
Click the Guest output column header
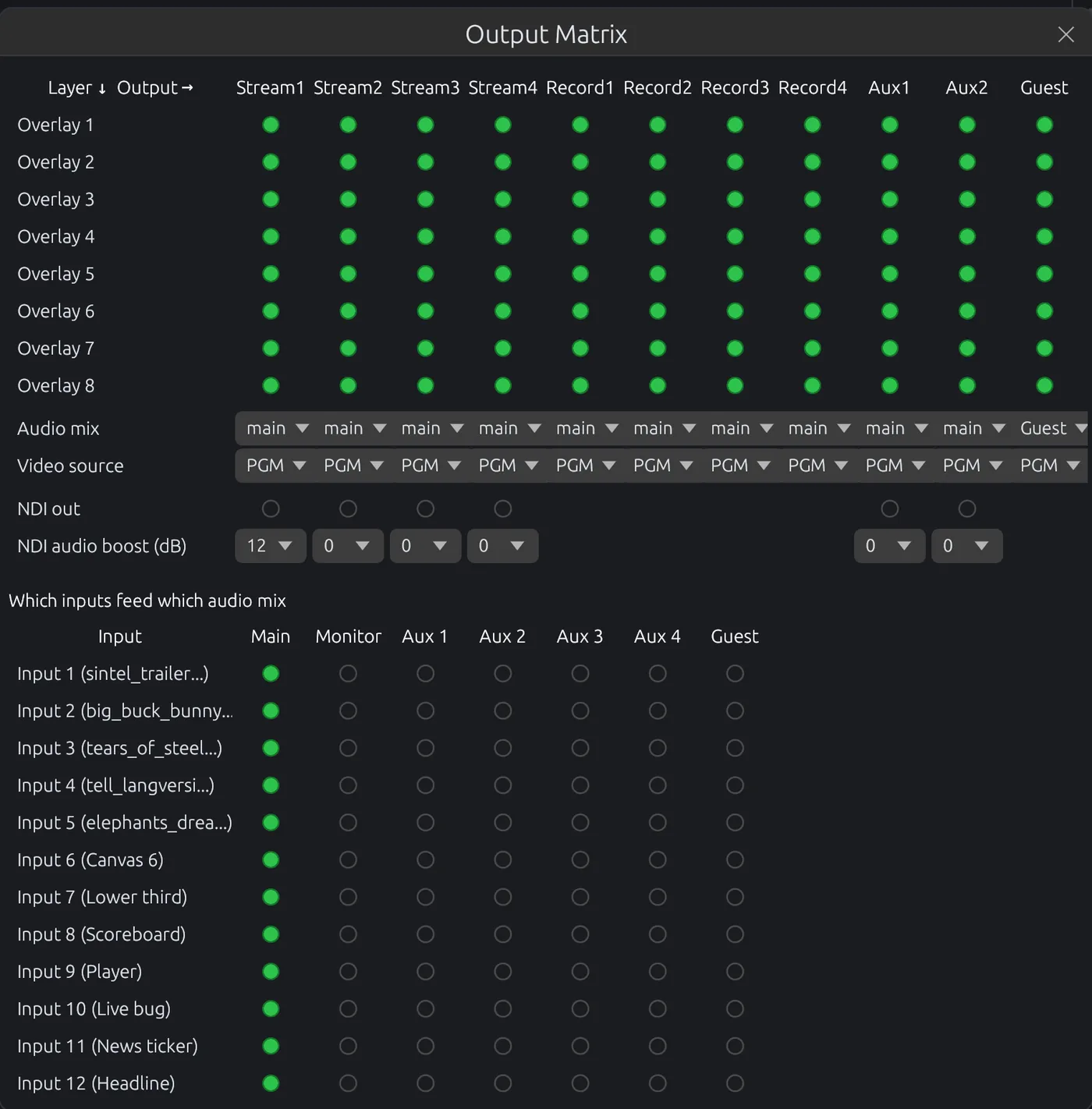pyautogui.click(x=1044, y=87)
